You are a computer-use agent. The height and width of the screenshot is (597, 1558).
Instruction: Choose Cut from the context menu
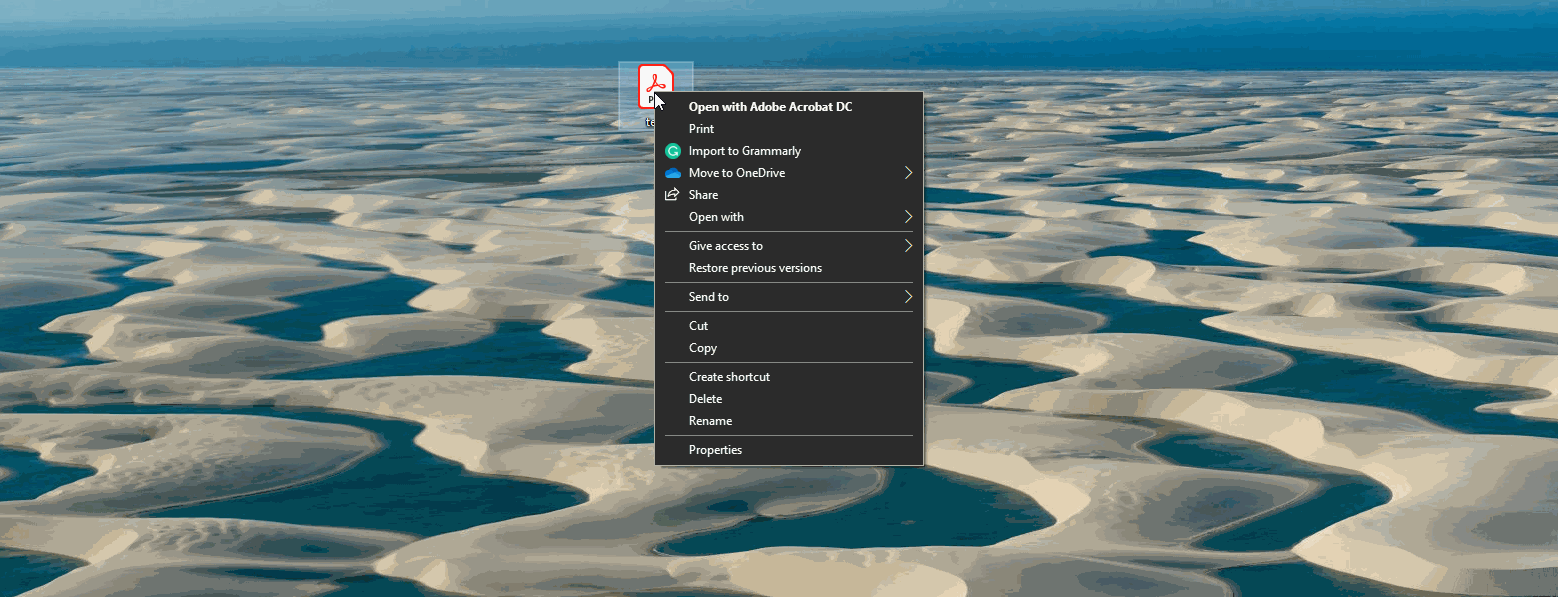click(x=789, y=326)
